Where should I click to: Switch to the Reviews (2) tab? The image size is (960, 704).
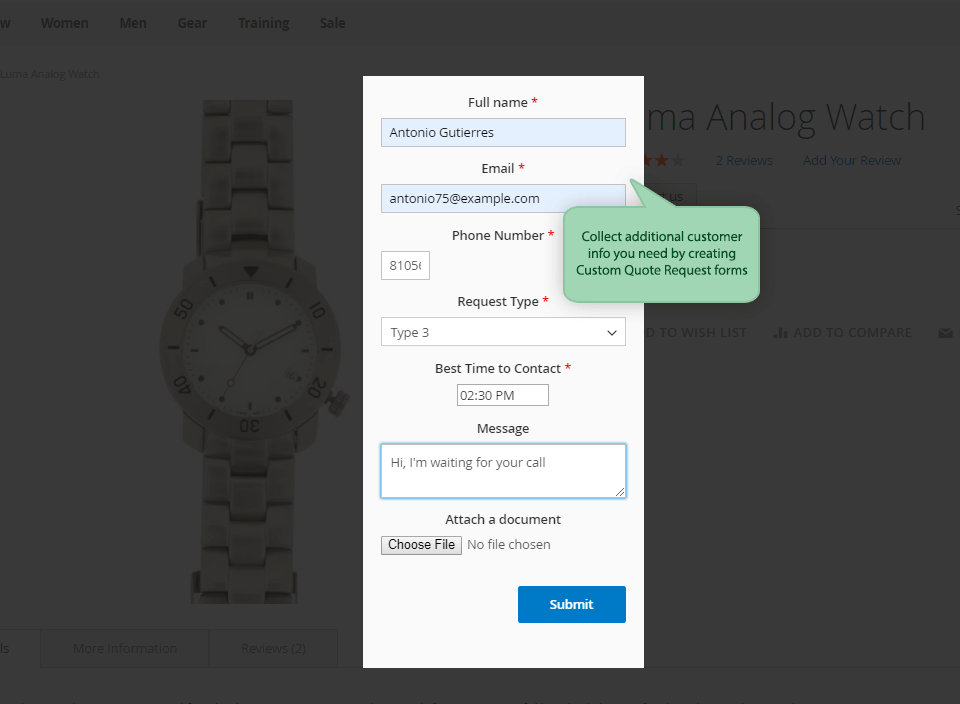(x=273, y=648)
